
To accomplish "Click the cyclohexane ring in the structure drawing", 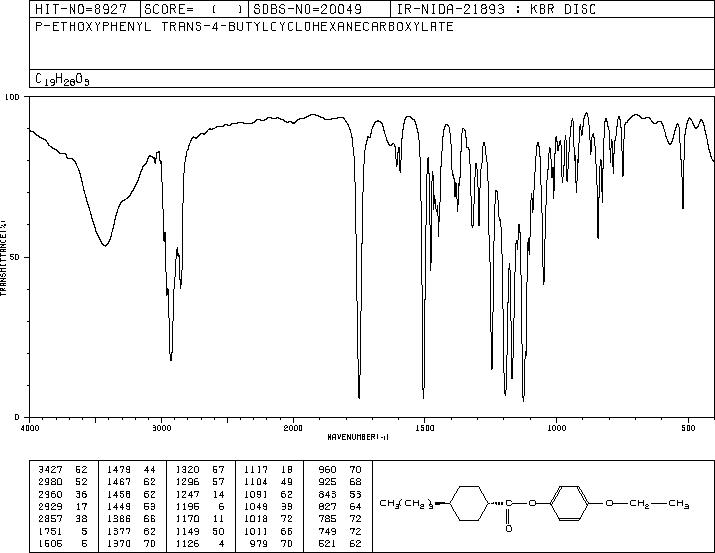I will pyautogui.click(x=470, y=503).
